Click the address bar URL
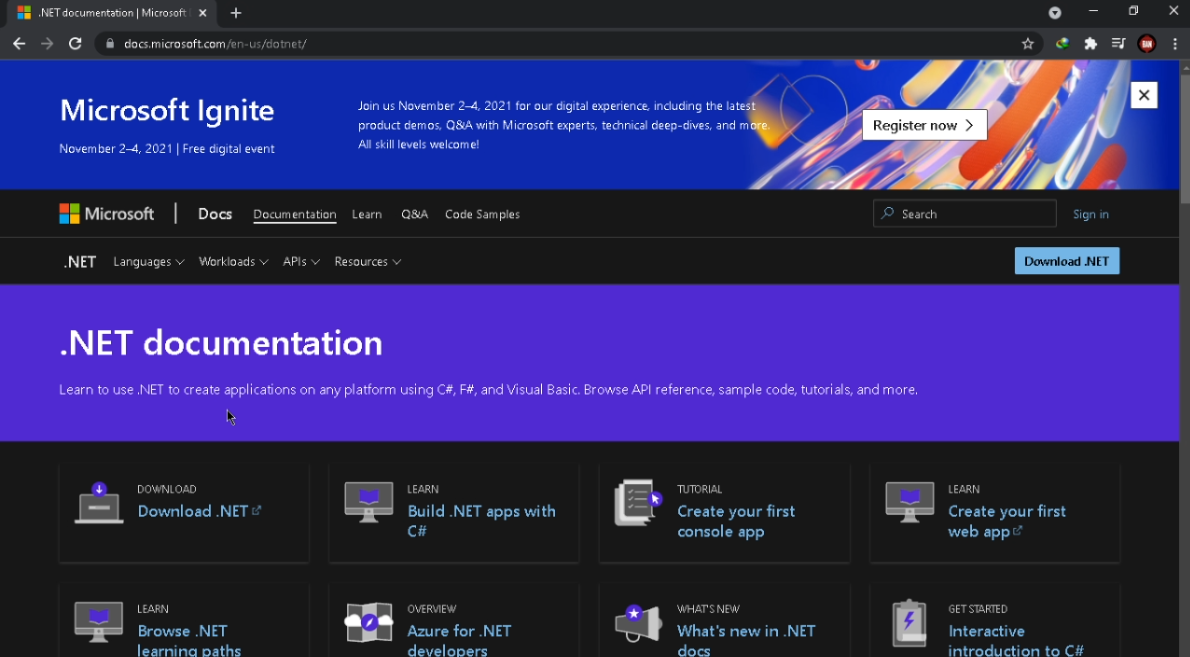Screen dimensions: 1190x657 point(215,44)
